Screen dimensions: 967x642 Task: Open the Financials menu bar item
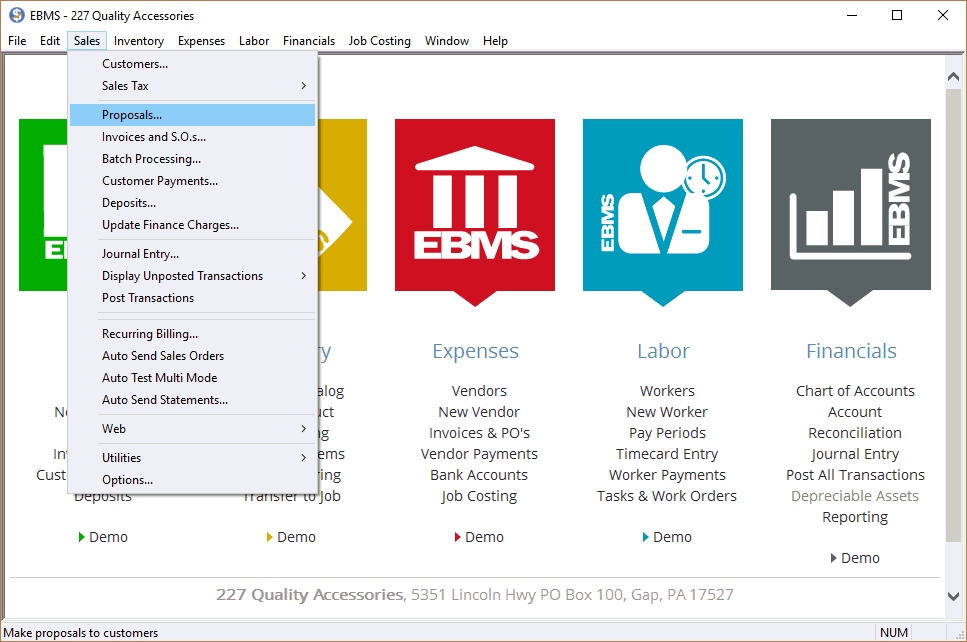coord(309,41)
